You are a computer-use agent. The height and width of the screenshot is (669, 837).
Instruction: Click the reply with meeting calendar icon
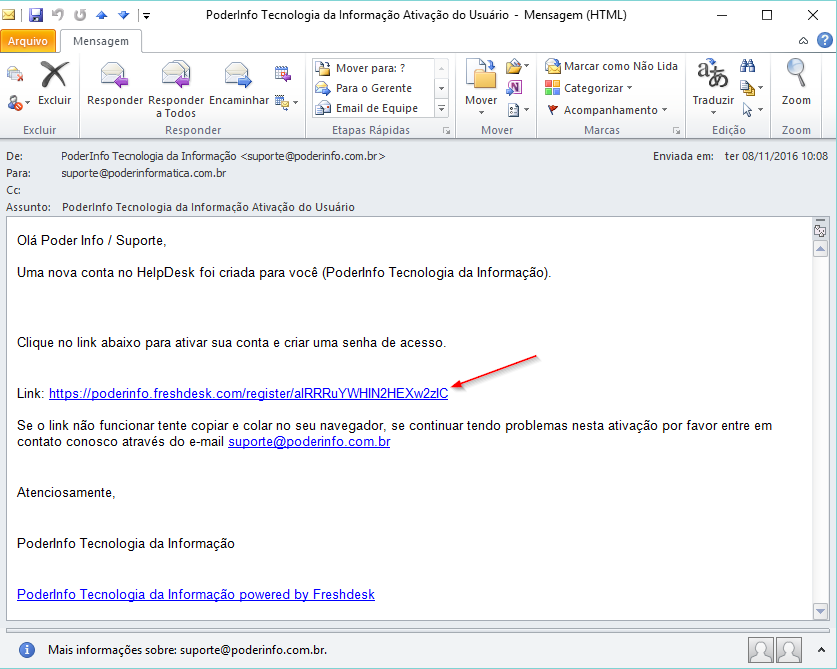click(282, 74)
